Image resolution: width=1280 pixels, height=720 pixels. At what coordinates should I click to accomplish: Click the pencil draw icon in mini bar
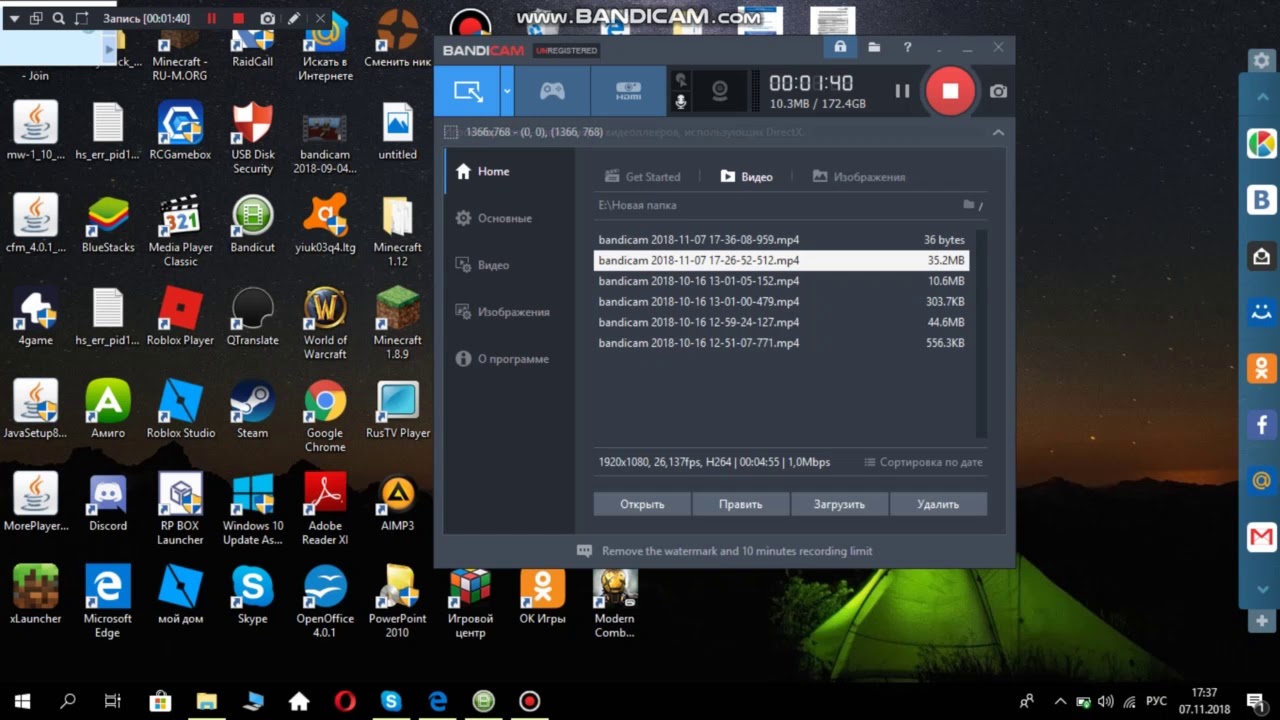pos(294,19)
